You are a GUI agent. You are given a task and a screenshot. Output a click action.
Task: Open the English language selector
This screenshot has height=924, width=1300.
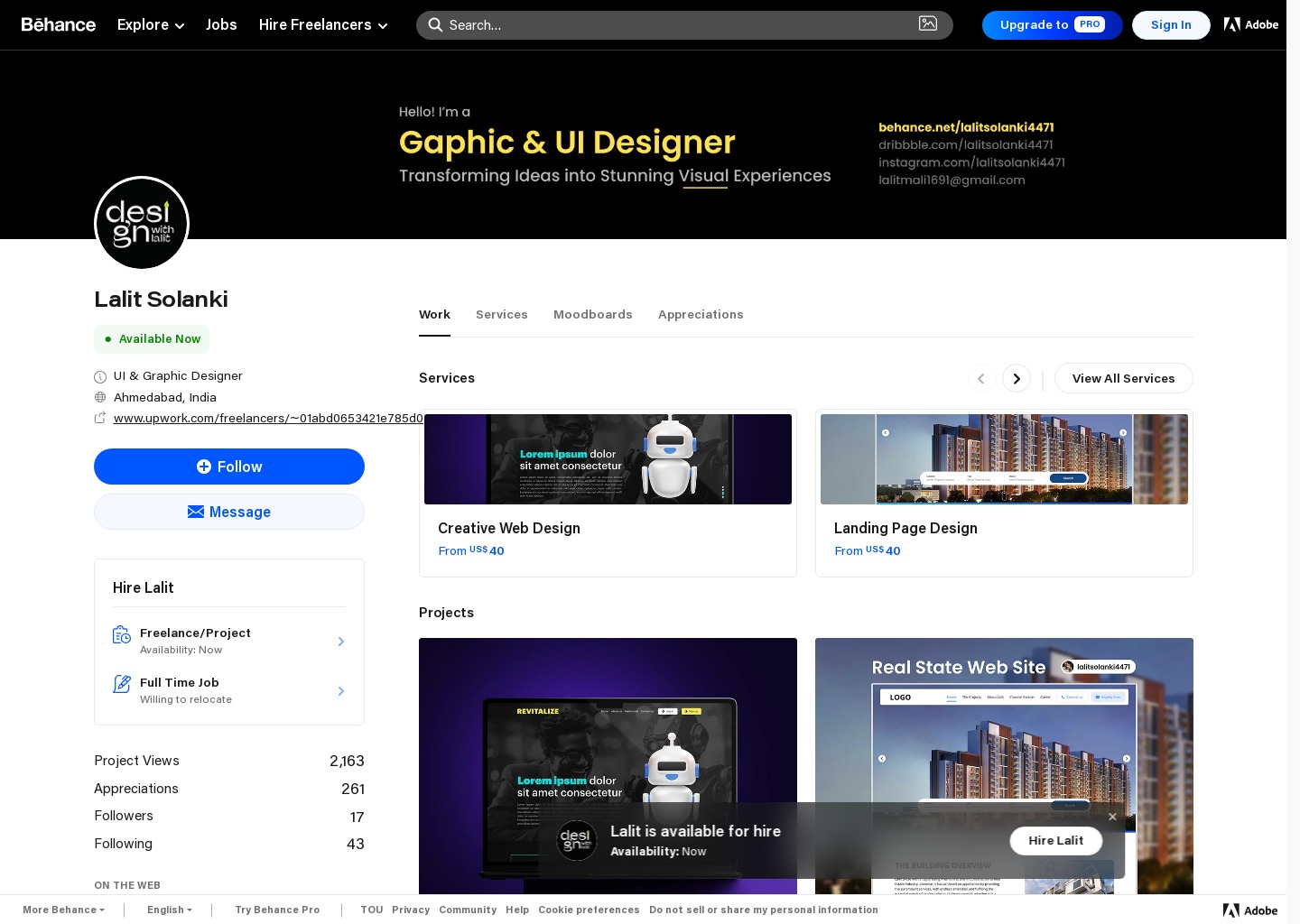[169, 910]
